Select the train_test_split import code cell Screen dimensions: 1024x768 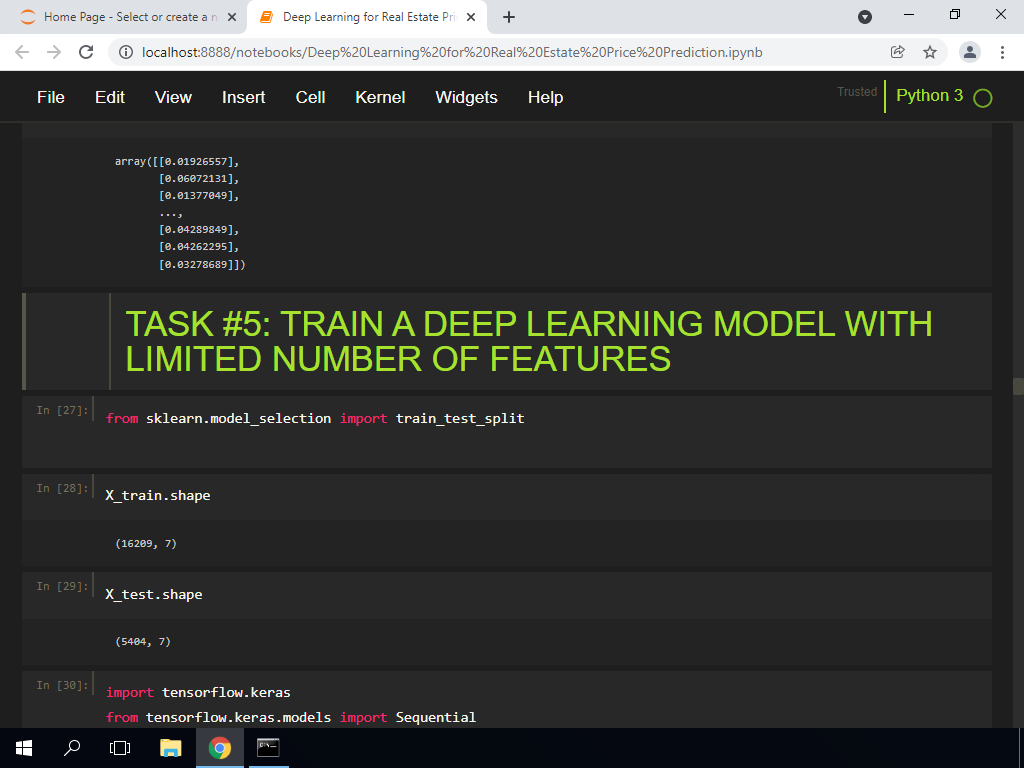coord(507,432)
